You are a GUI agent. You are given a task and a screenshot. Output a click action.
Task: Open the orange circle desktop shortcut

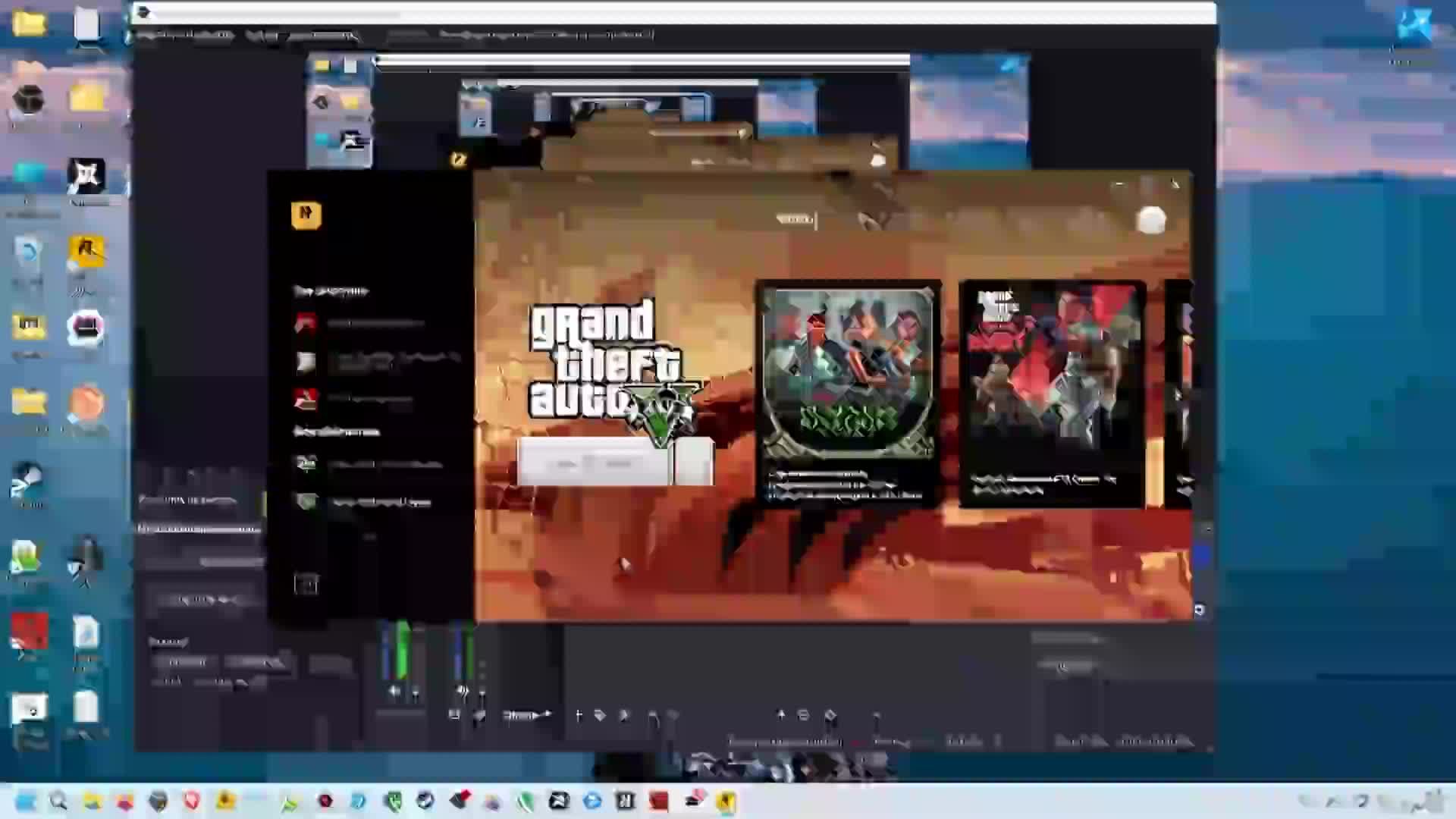[86, 403]
